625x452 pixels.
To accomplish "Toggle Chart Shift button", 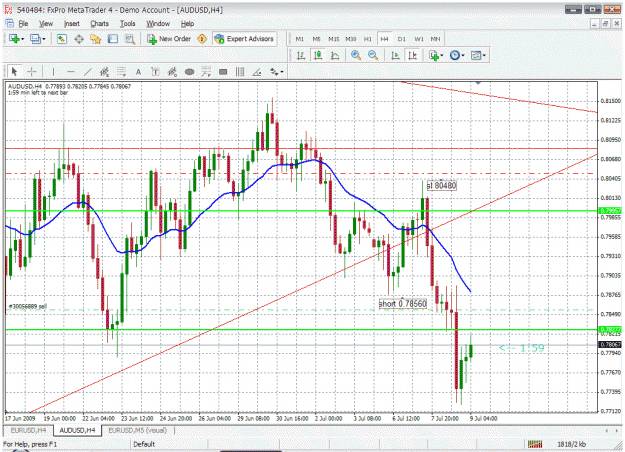I will tap(413, 55).
